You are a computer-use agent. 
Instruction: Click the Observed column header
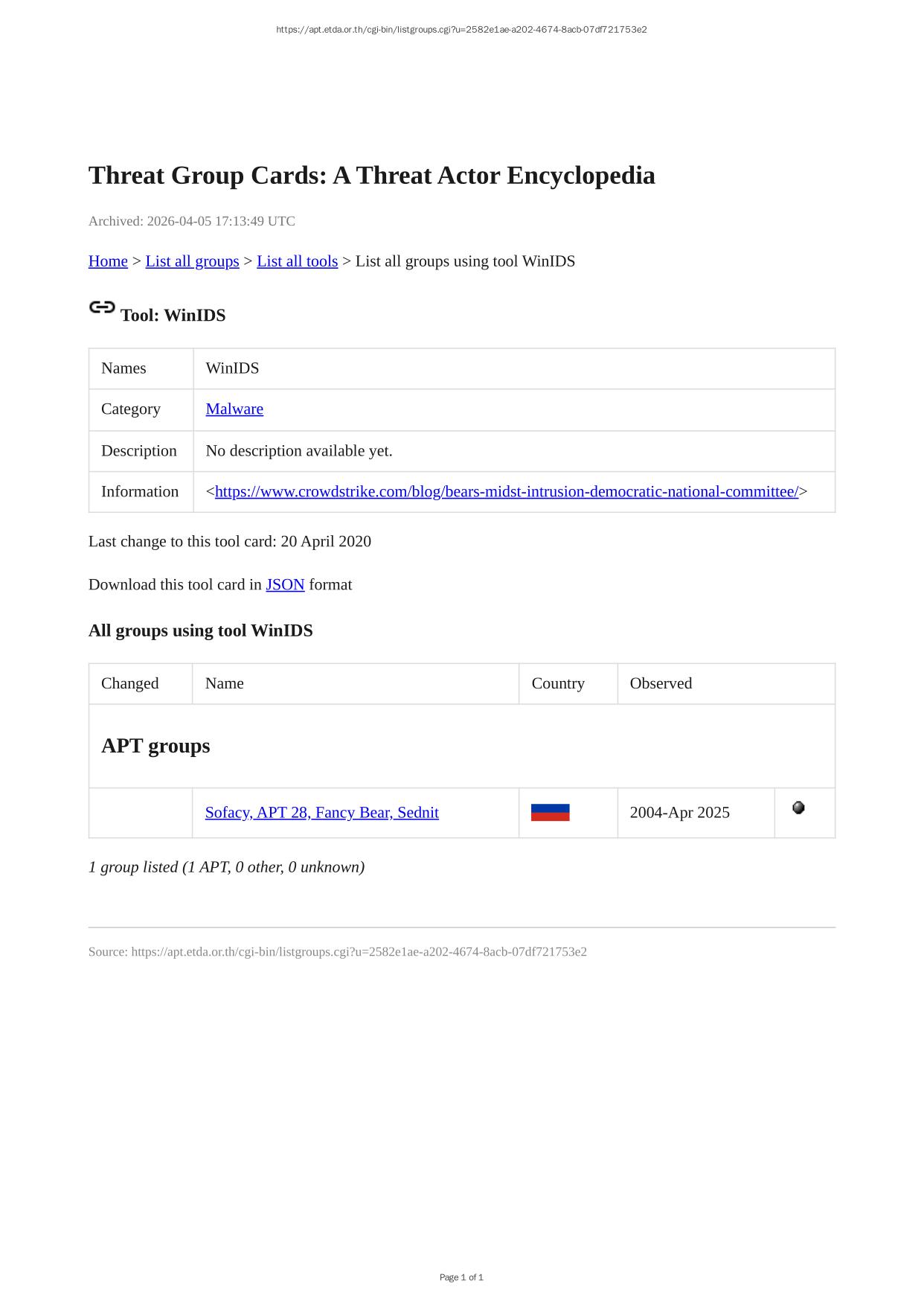click(661, 683)
